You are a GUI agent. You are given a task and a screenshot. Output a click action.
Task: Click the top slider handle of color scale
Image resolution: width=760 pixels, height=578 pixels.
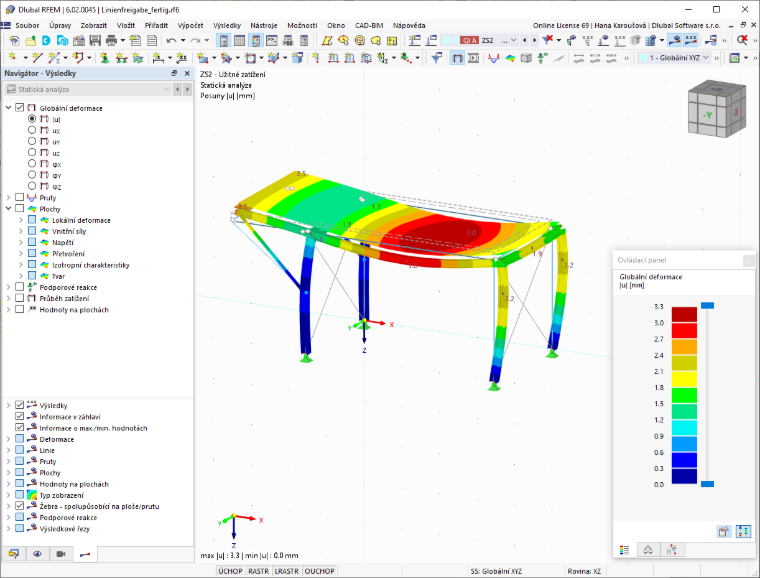707,305
